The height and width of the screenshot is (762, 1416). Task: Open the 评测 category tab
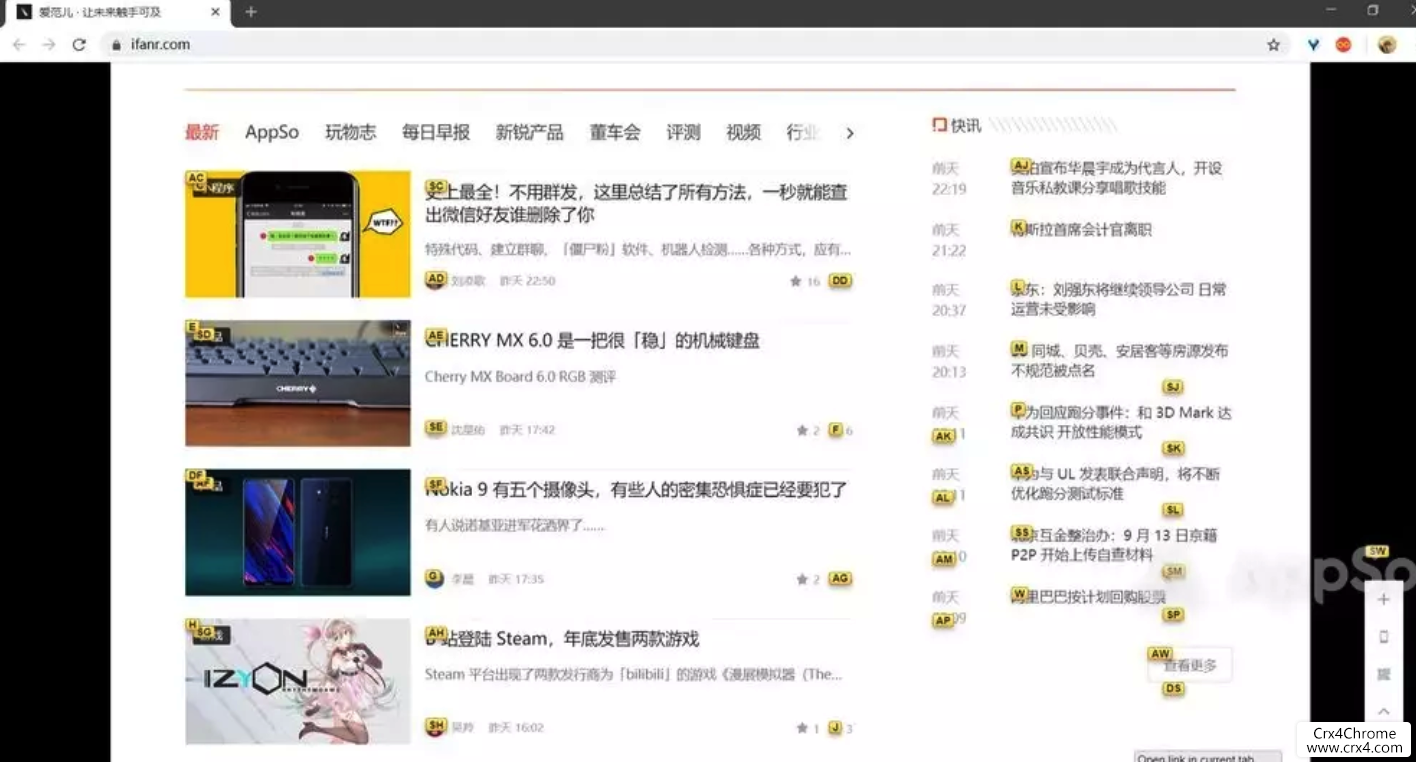(683, 133)
